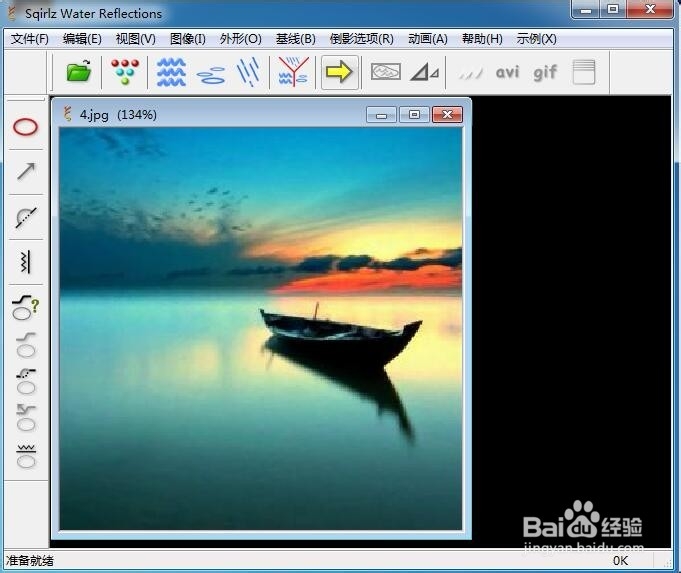Click the colored dots cluster toolbar icon
The width and height of the screenshot is (681, 573).
(125, 71)
